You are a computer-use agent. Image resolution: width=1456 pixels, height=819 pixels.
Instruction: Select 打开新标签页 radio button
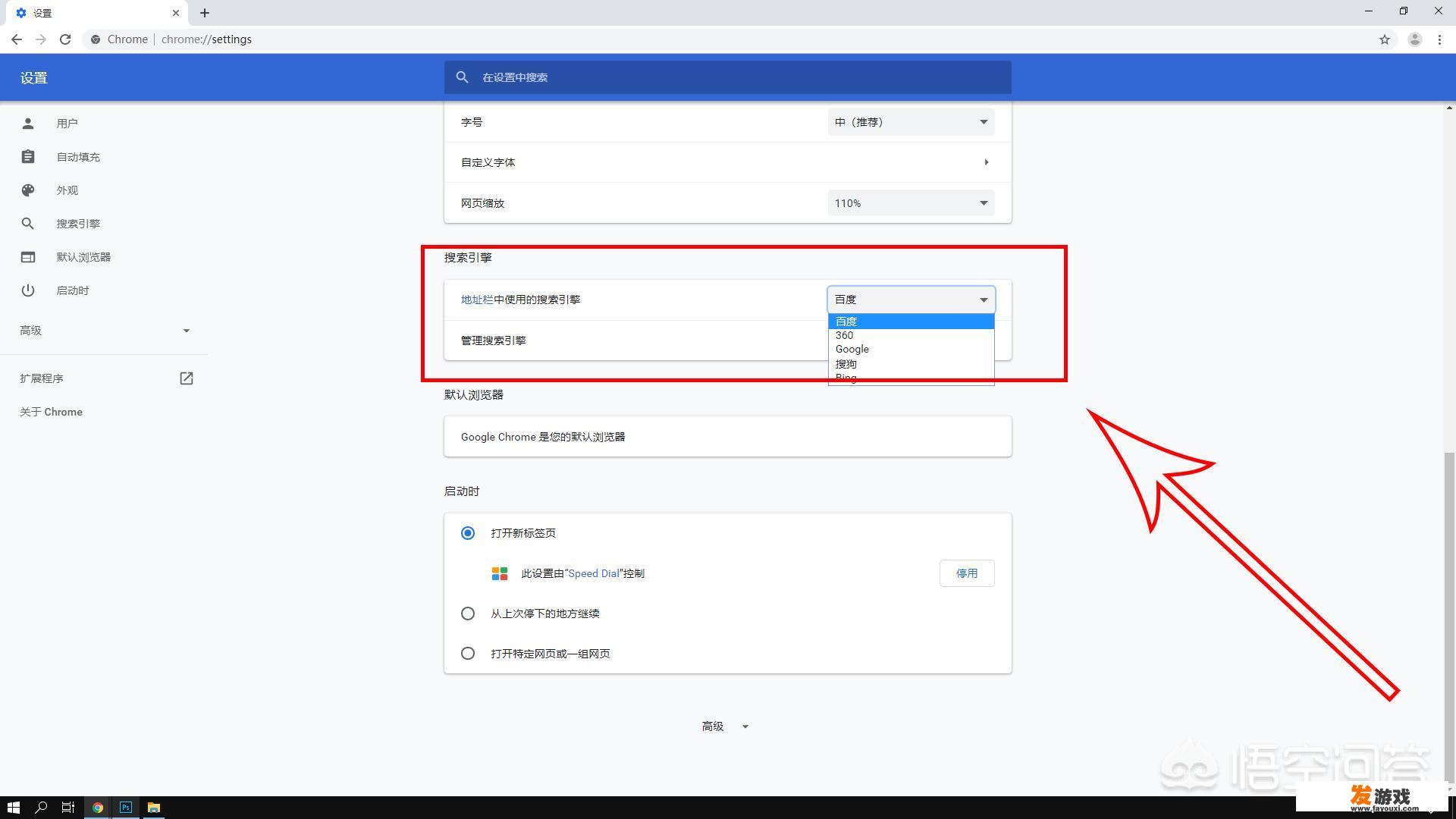pyautogui.click(x=468, y=533)
